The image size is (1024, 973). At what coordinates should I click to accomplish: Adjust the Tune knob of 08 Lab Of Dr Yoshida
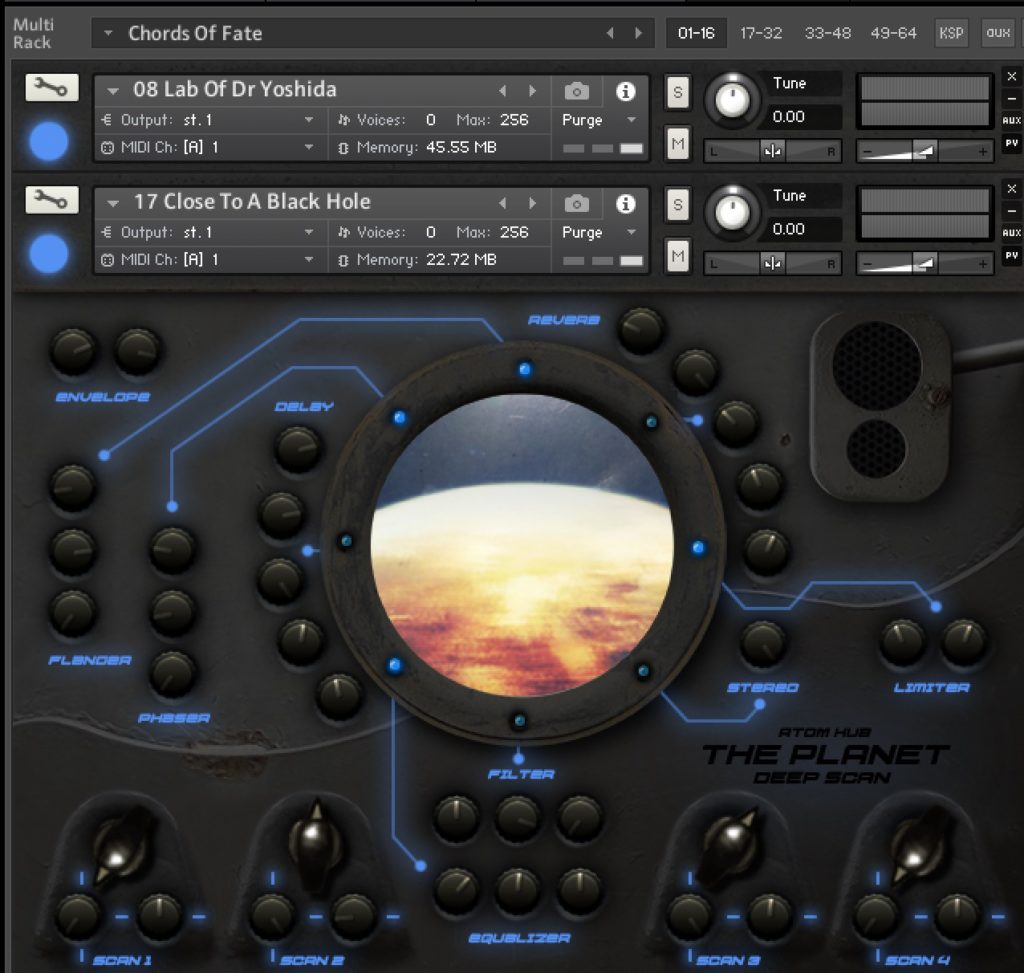(x=732, y=99)
